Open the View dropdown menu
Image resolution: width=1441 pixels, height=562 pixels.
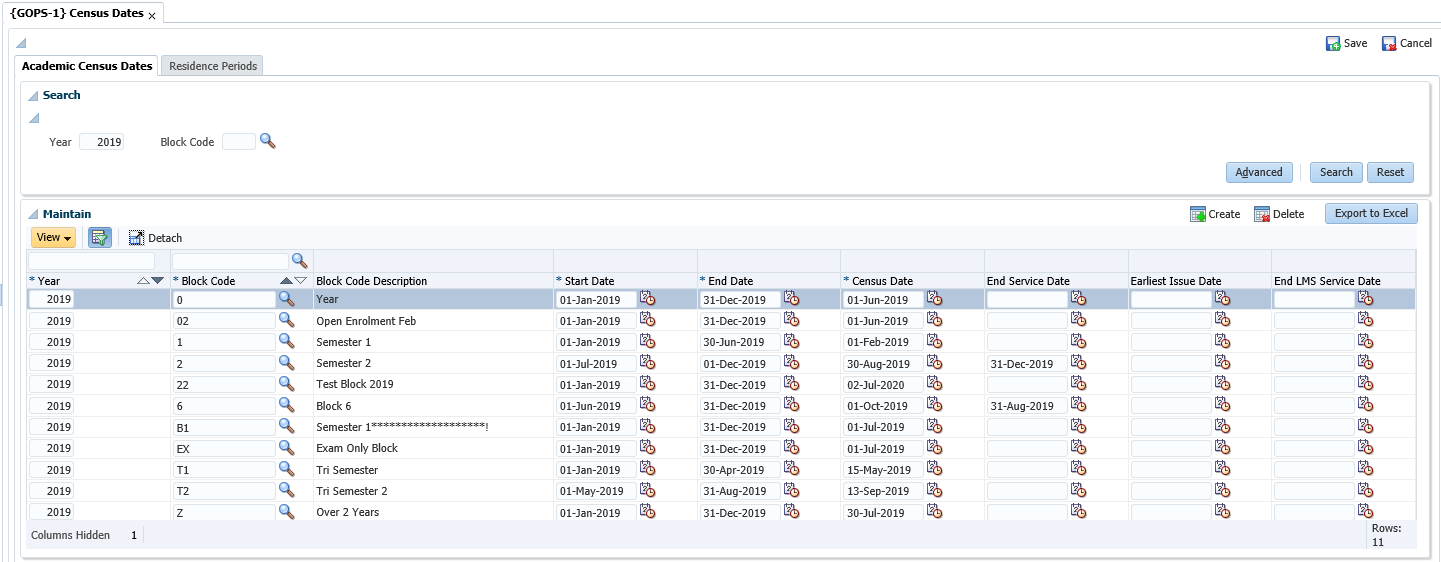pos(54,238)
